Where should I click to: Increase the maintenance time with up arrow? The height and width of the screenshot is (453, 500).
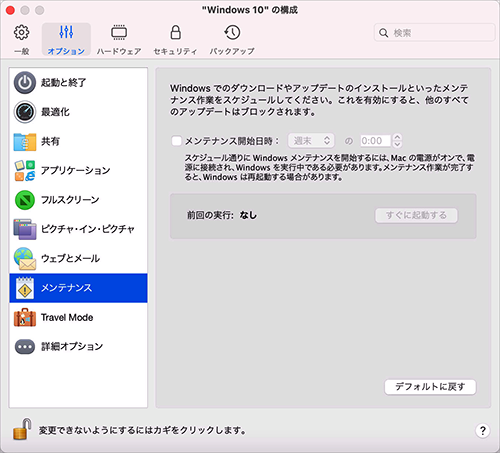(397, 137)
